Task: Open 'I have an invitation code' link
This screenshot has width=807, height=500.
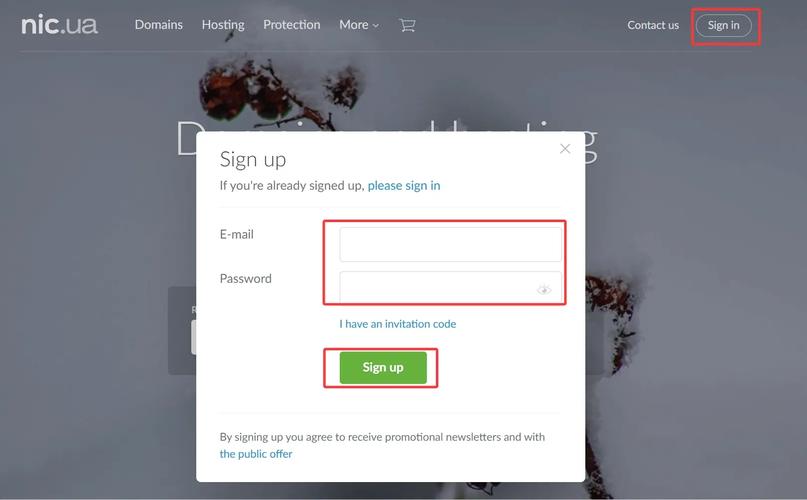Action: pos(397,324)
